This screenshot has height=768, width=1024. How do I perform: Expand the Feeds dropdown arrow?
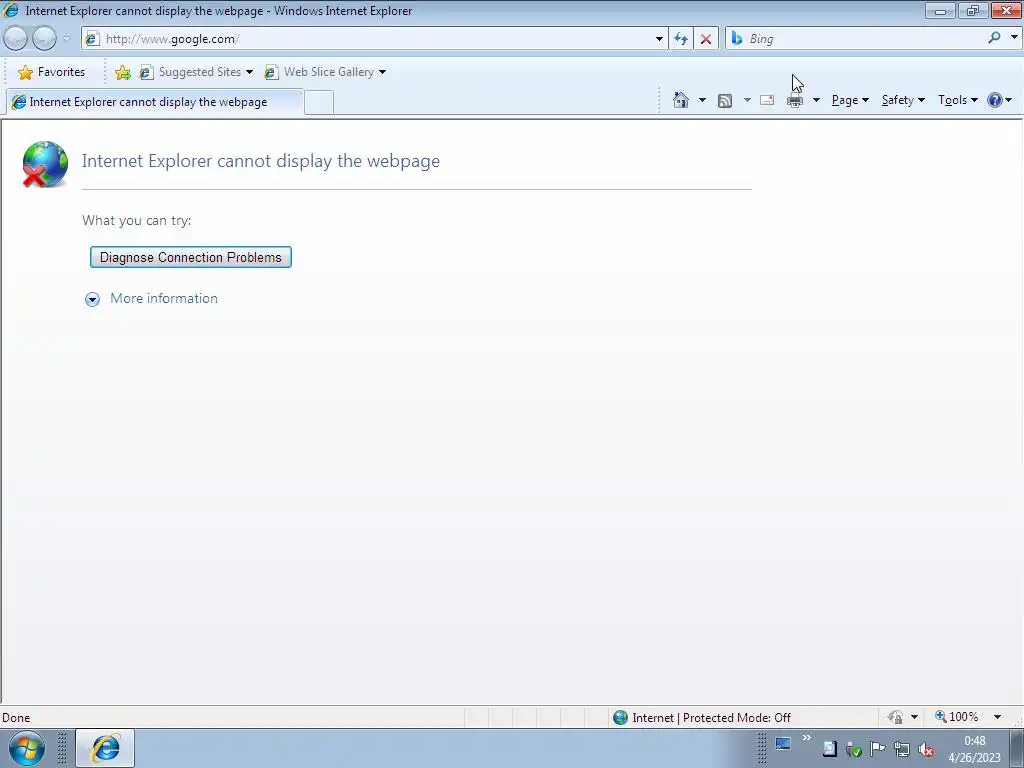coord(747,100)
